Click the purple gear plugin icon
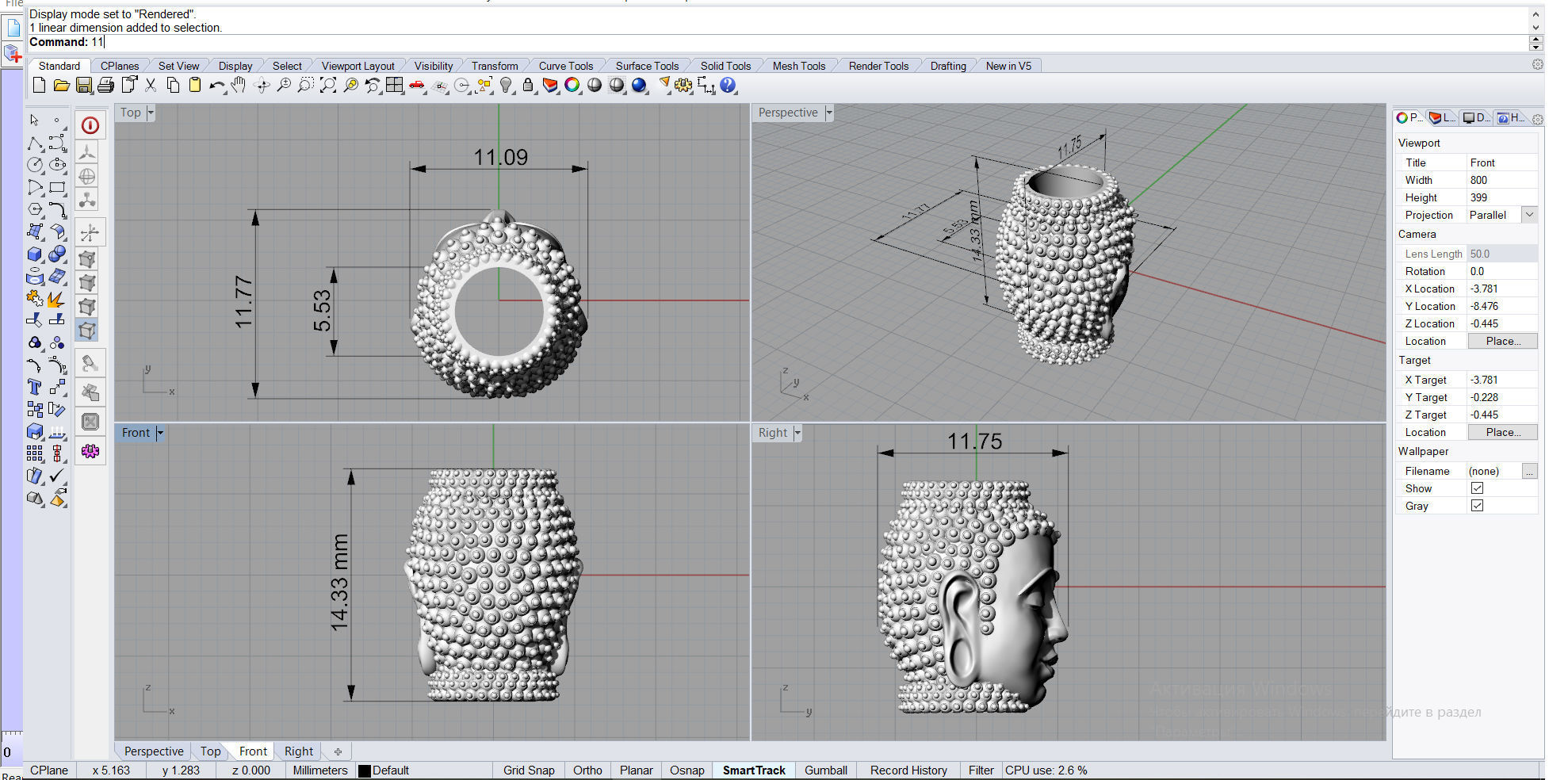Viewport: 1568px width, 780px height. click(x=90, y=451)
